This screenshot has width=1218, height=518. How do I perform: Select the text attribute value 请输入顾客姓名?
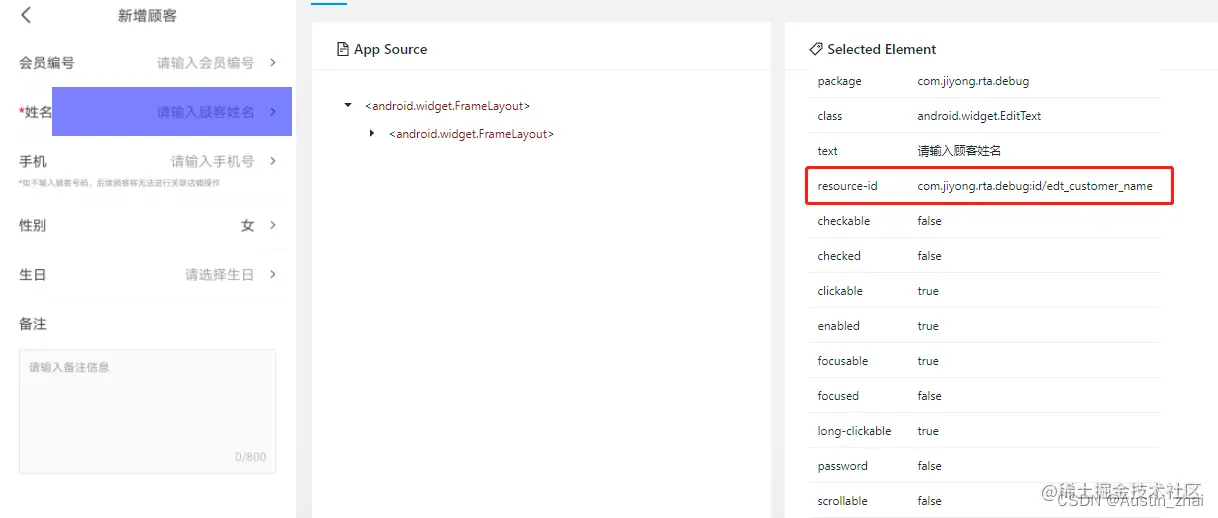959,151
